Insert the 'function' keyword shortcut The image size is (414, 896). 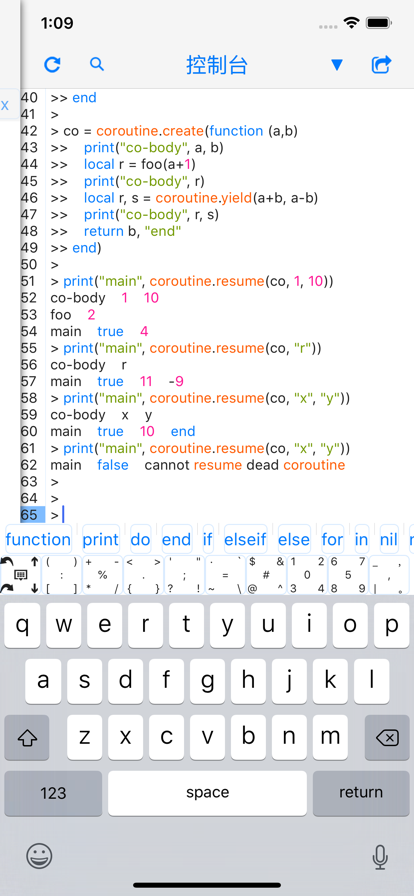click(38, 539)
